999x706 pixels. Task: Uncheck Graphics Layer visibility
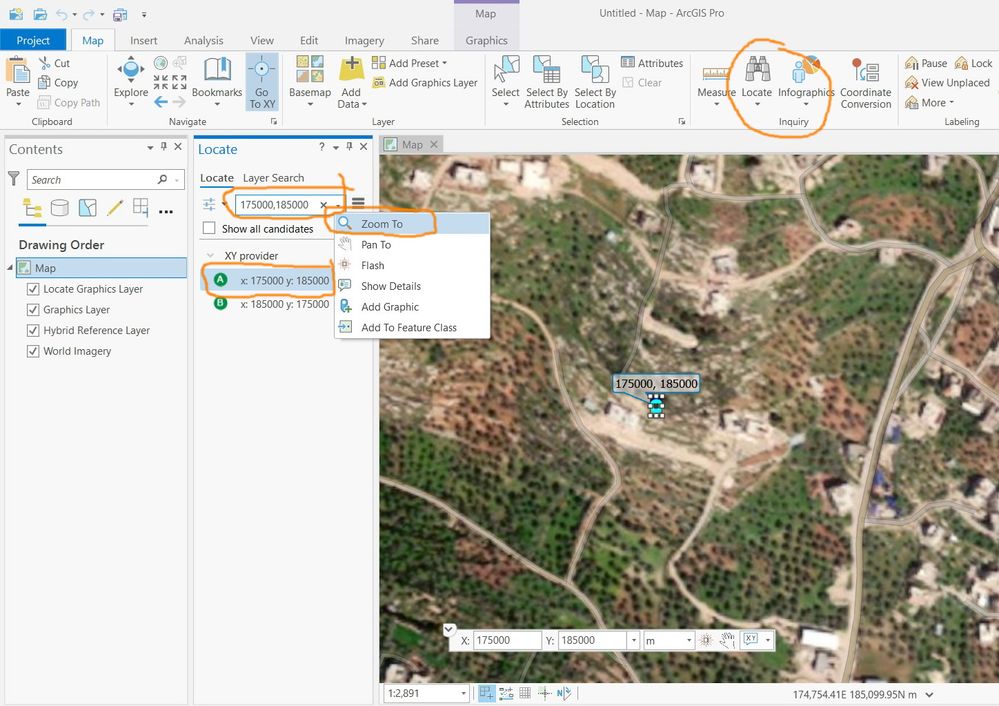pyautogui.click(x=33, y=310)
